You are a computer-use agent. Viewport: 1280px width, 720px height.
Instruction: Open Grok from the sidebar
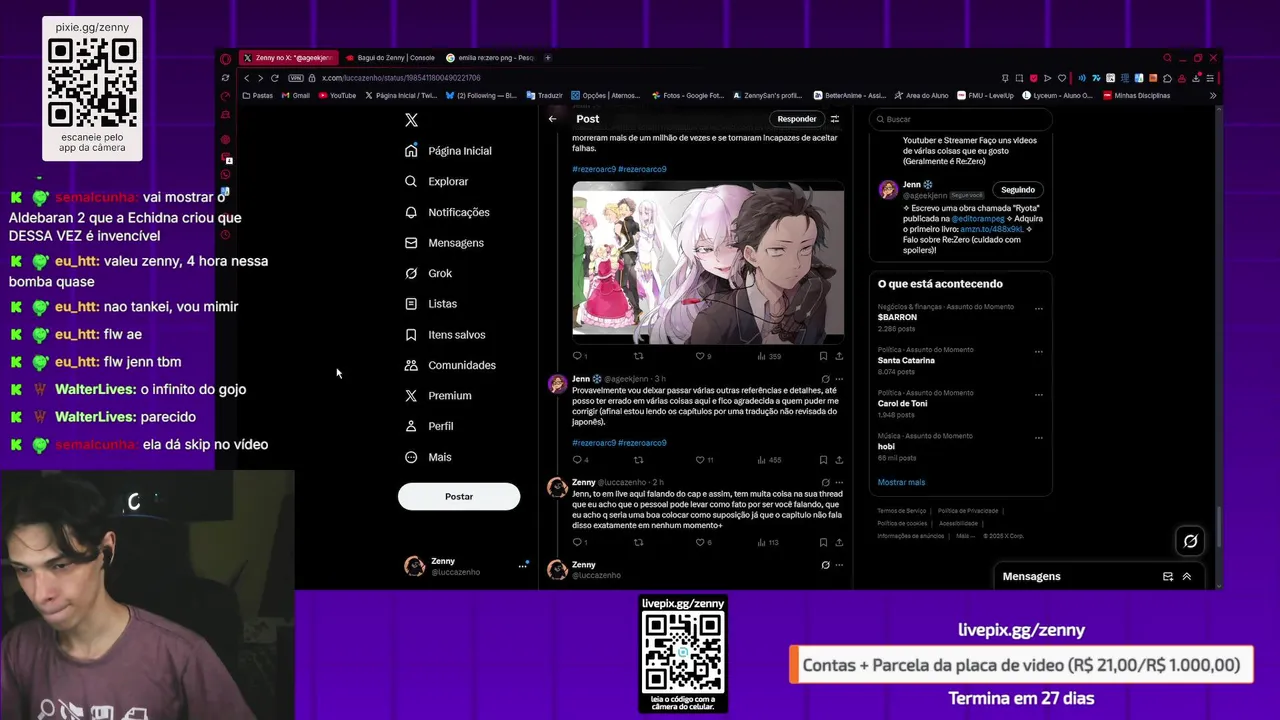428,273
